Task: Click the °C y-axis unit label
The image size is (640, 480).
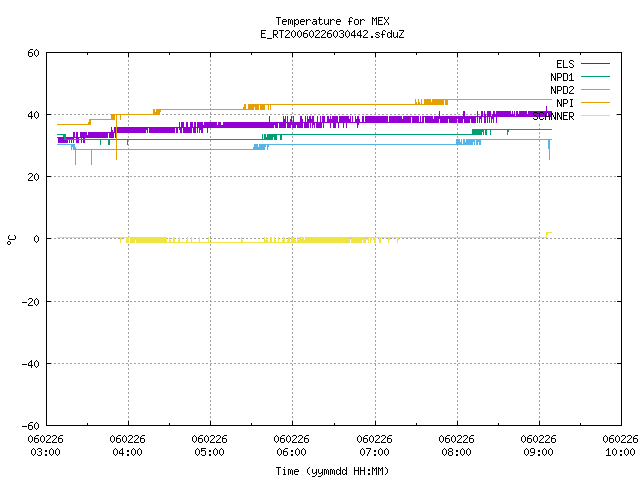Action: pos(12,240)
